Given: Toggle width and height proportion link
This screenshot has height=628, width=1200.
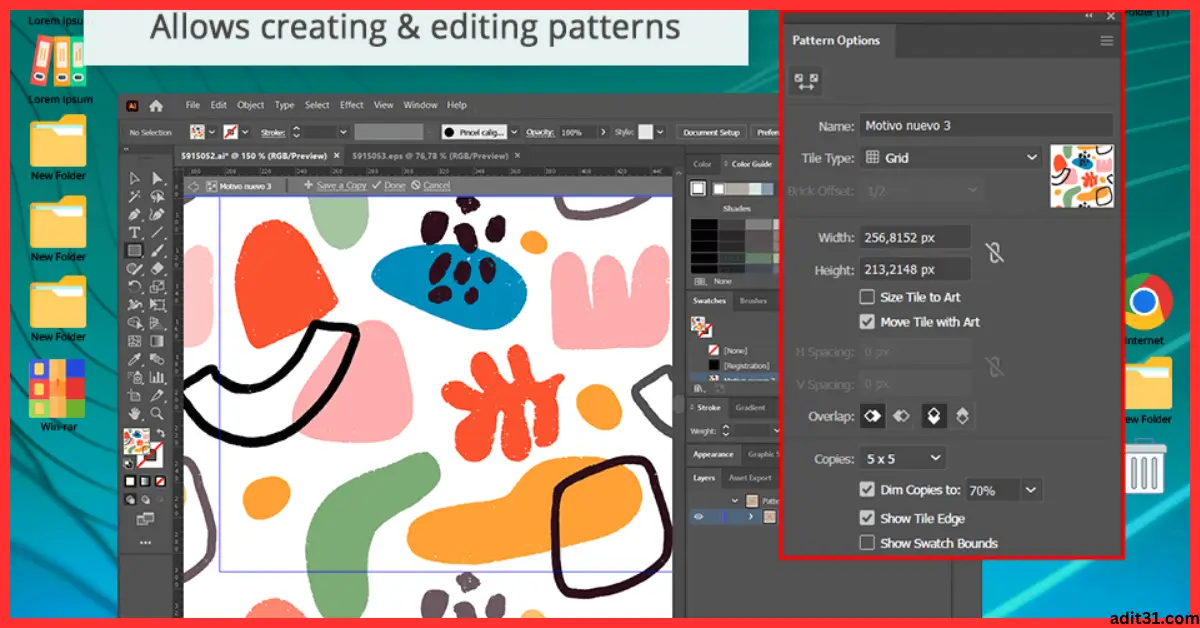Looking at the screenshot, I should tap(993, 252).
